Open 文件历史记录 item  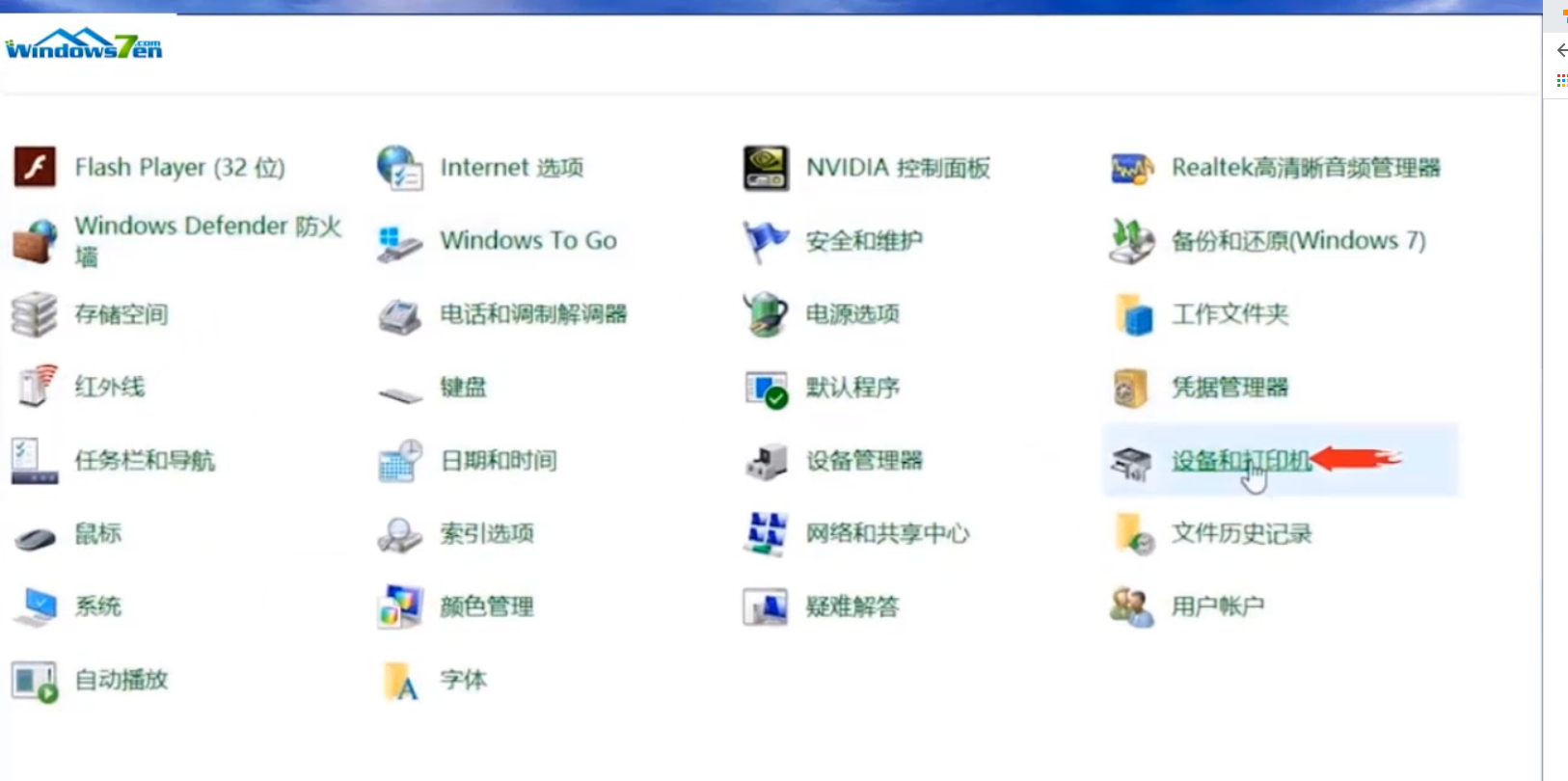pos(1241,534)
